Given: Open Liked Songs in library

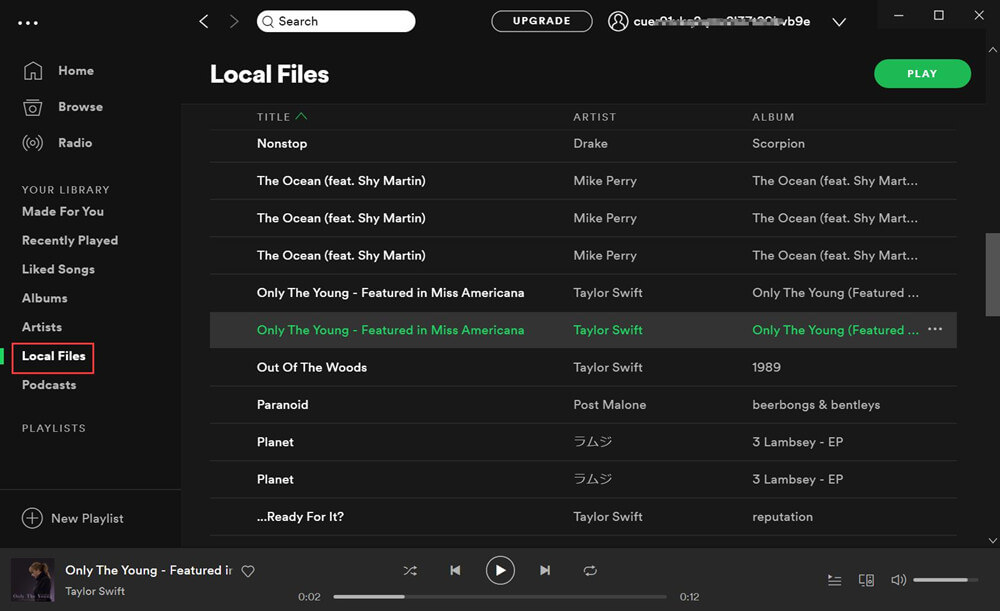Looking at the screenshot, I should click(58, 269).
